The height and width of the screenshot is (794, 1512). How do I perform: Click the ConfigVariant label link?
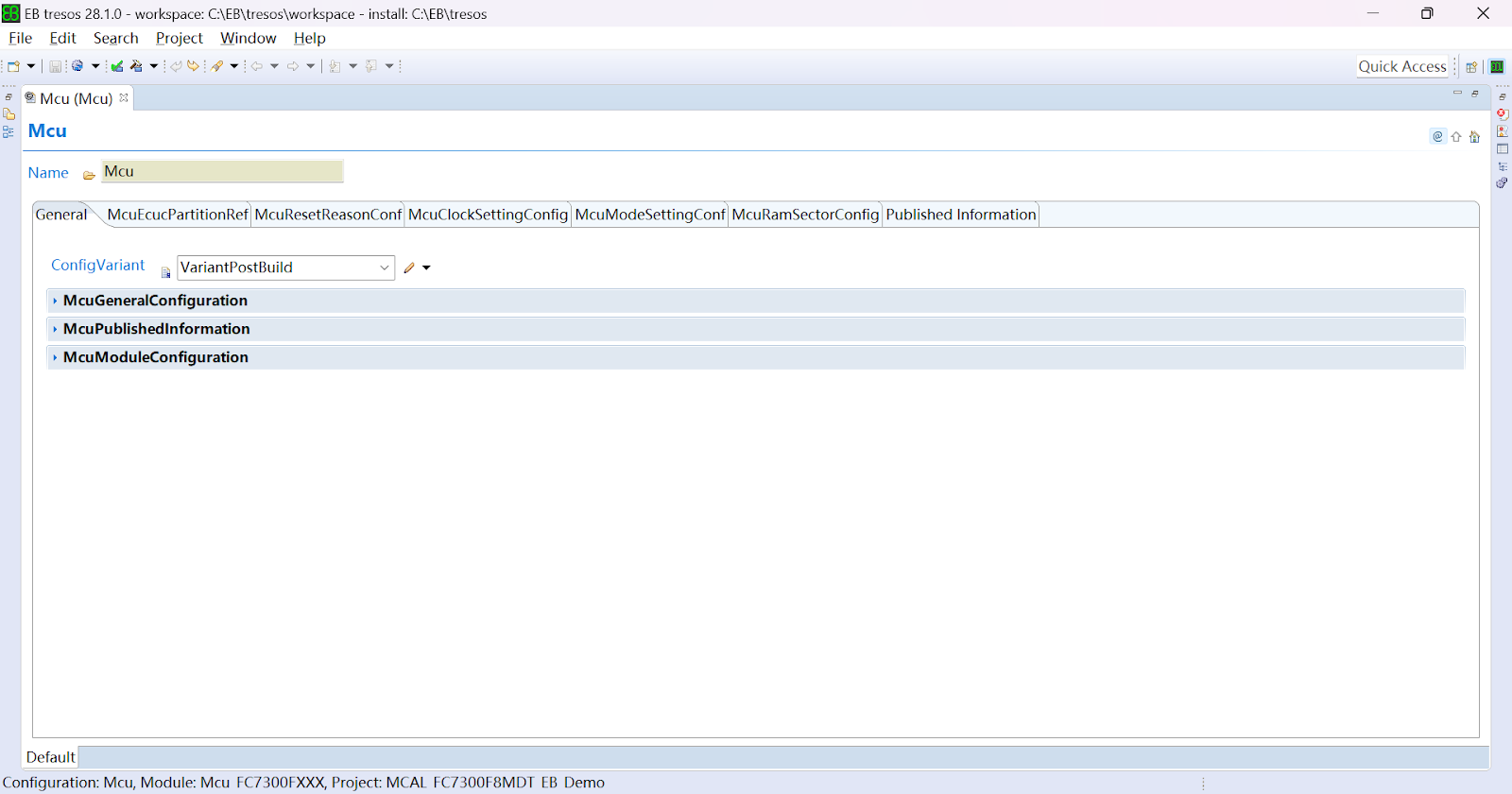tap(98, 265)
